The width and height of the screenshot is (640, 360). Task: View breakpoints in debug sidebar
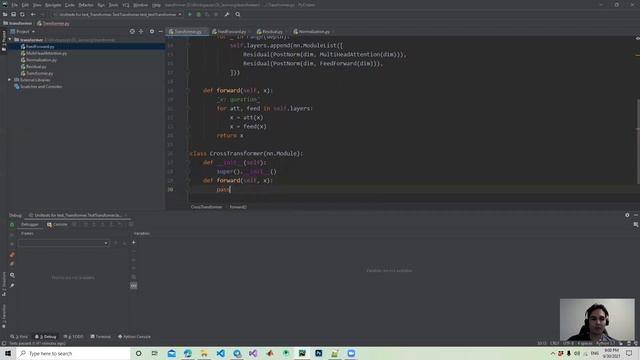pyautogui.click(x=12, y=255)
